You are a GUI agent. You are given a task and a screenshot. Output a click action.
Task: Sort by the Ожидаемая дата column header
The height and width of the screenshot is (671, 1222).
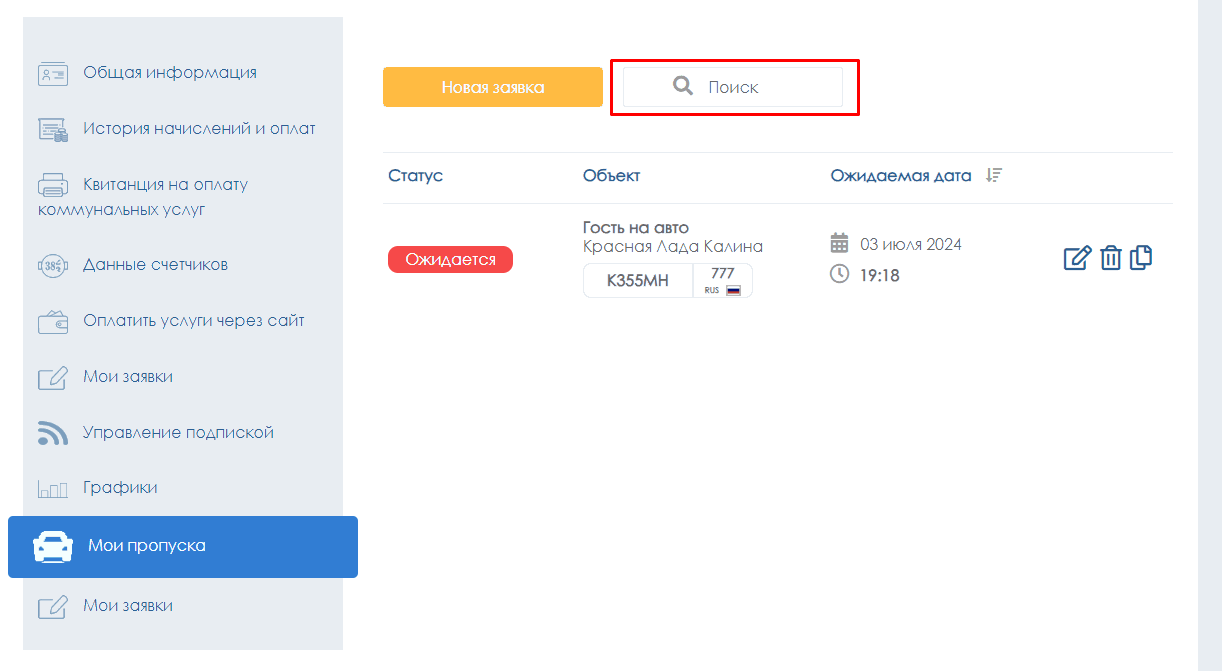[x=900, y=175]
